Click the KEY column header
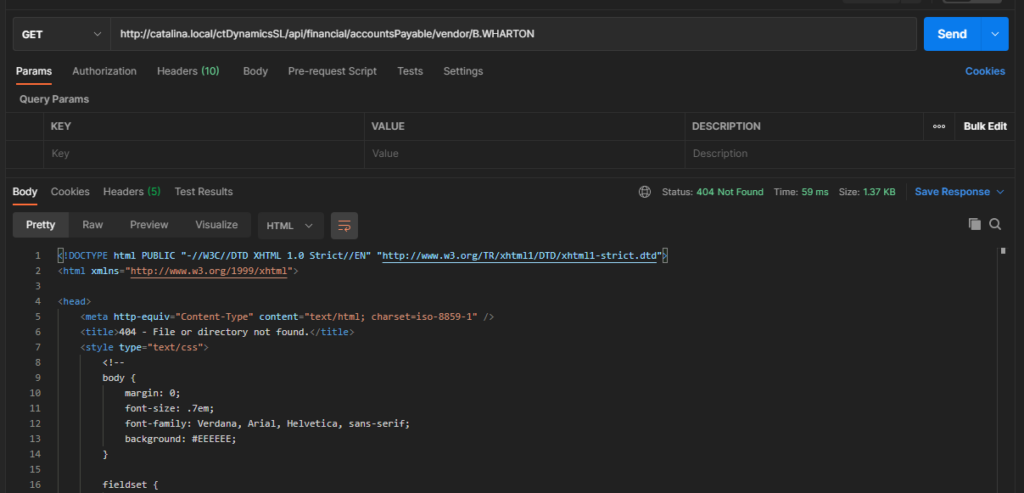 pos(61,127)
